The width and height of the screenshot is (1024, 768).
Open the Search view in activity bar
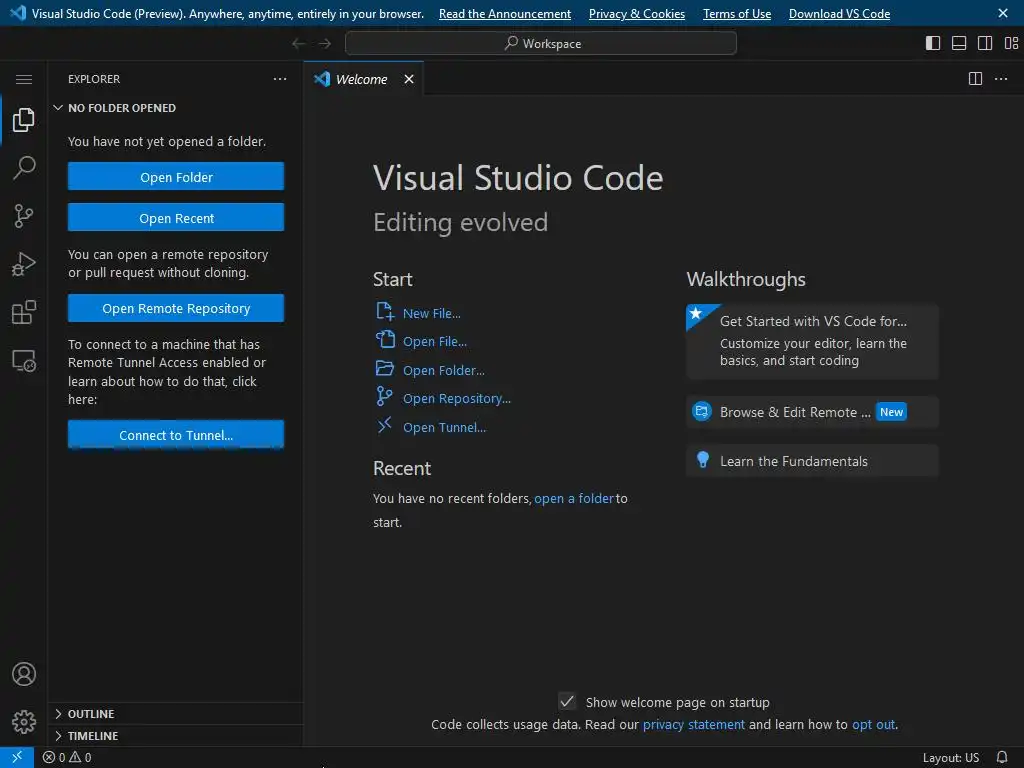(24, 168)
